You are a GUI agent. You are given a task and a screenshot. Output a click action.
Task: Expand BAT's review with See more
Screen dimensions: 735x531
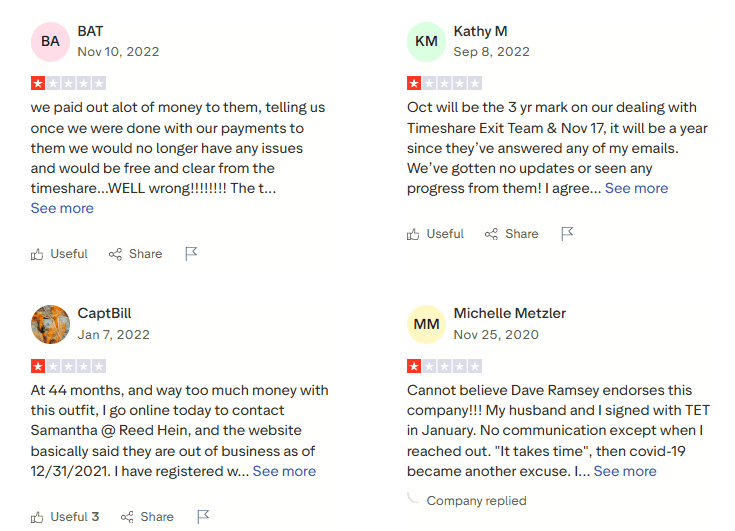(62, 208)
